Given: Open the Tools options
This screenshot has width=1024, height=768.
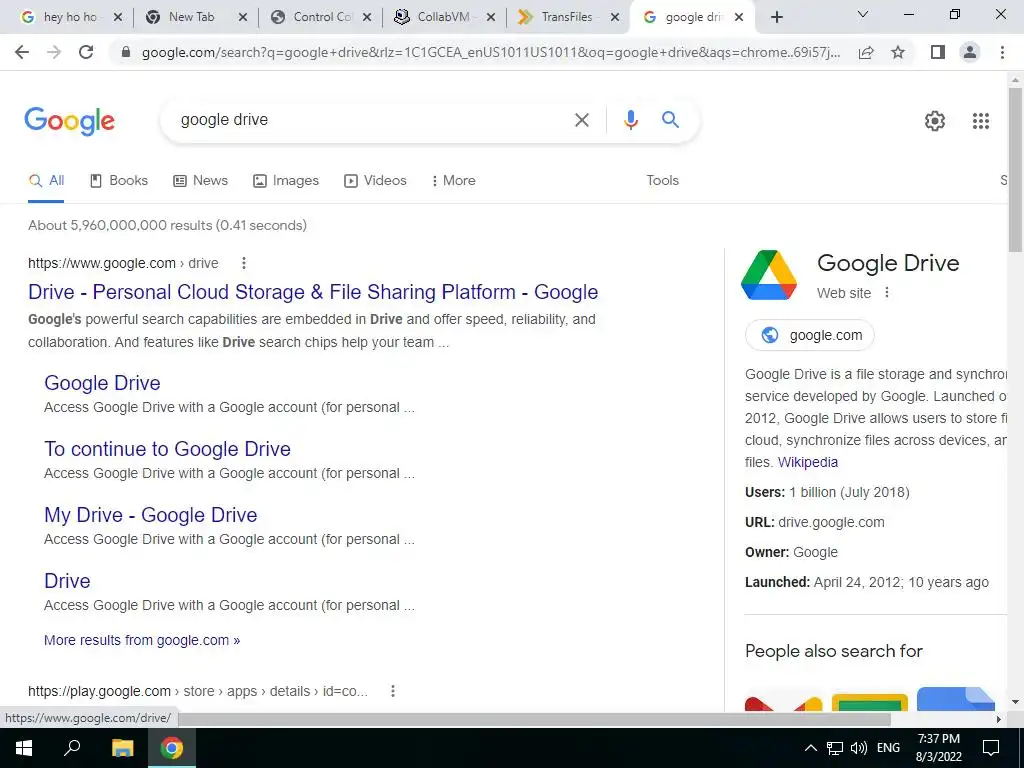Looking at the screenshot, I should coord(663,181).
